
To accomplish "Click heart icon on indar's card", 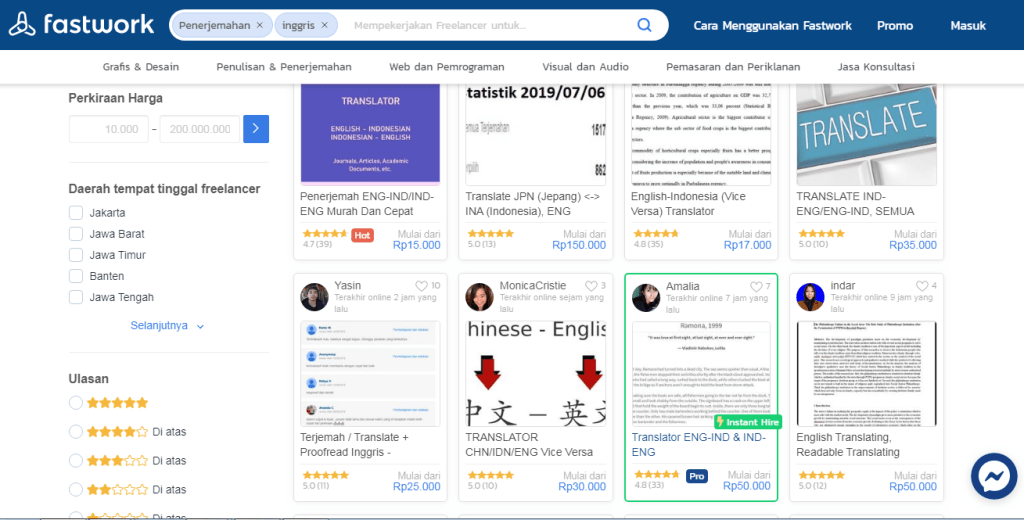I will pyautogui.click(x=921, y=286).
